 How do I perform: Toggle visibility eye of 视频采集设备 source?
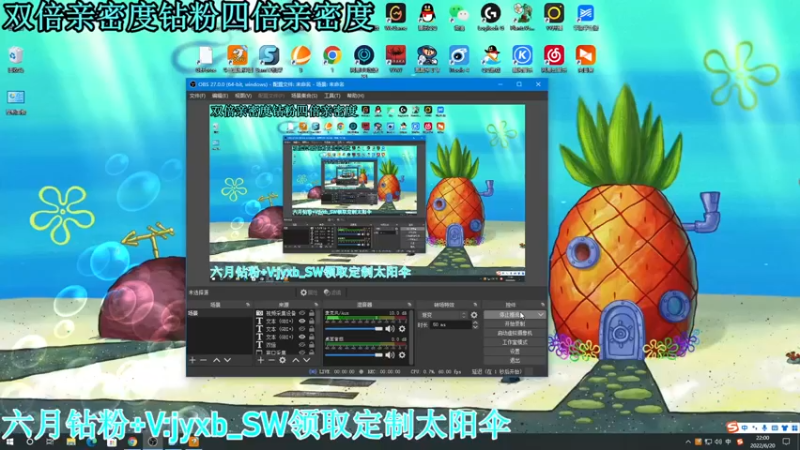(302, 313)
